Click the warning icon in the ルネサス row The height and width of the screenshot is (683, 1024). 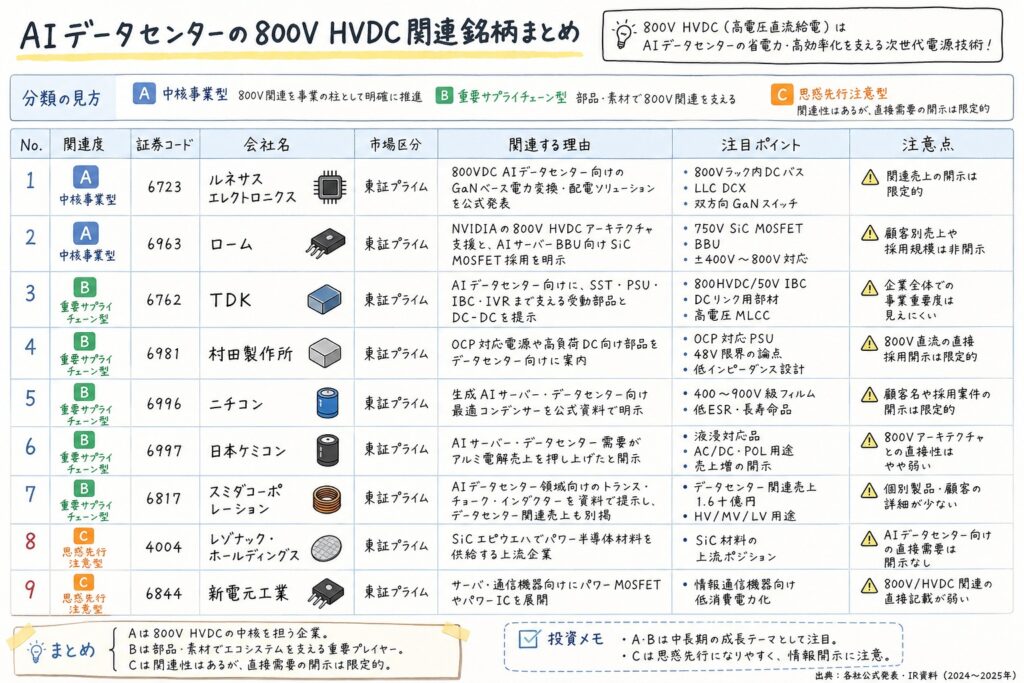(x=869, y=178)
